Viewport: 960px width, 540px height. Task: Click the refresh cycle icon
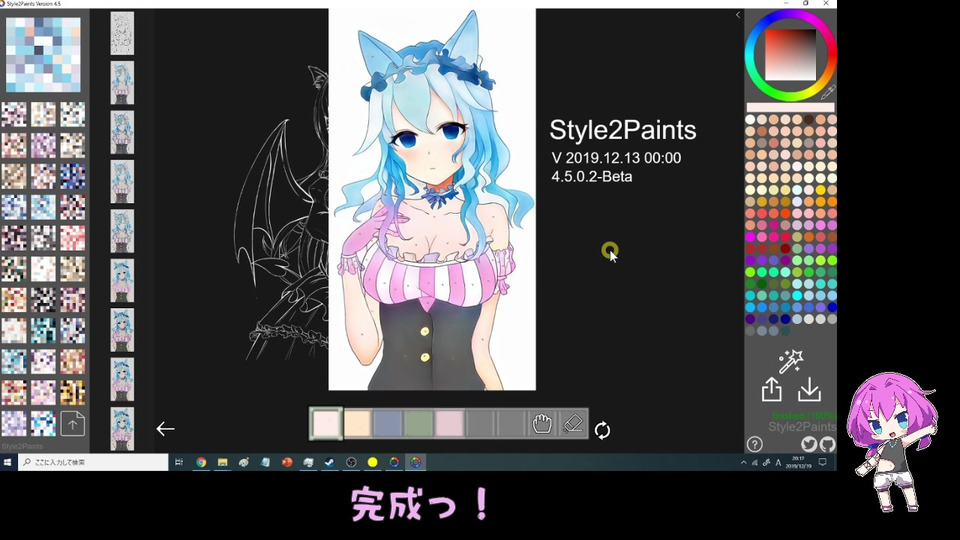[602, 430]
